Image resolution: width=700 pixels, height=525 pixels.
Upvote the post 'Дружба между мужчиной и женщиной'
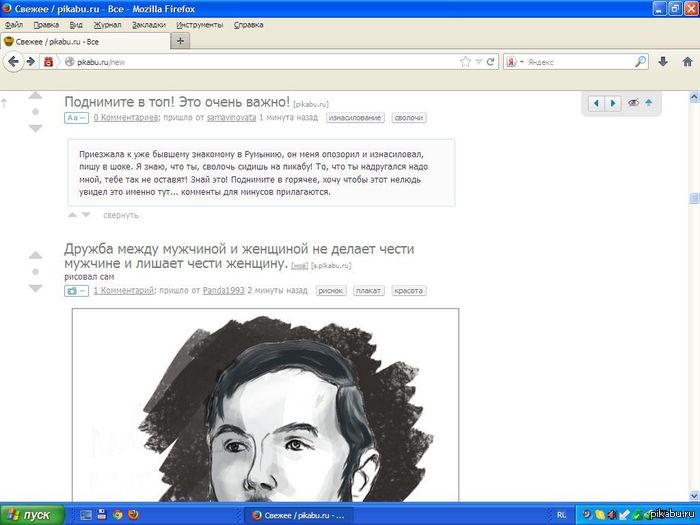[35, 255]
